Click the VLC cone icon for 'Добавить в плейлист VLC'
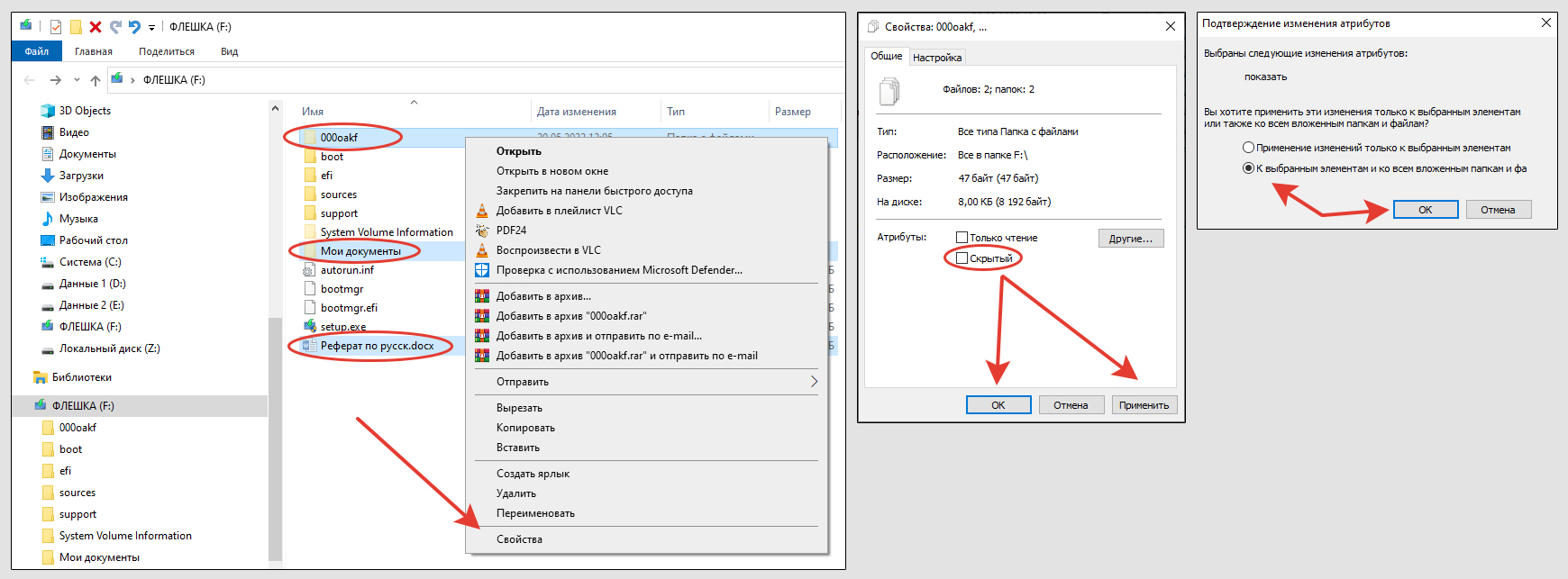 coord(482,211)
